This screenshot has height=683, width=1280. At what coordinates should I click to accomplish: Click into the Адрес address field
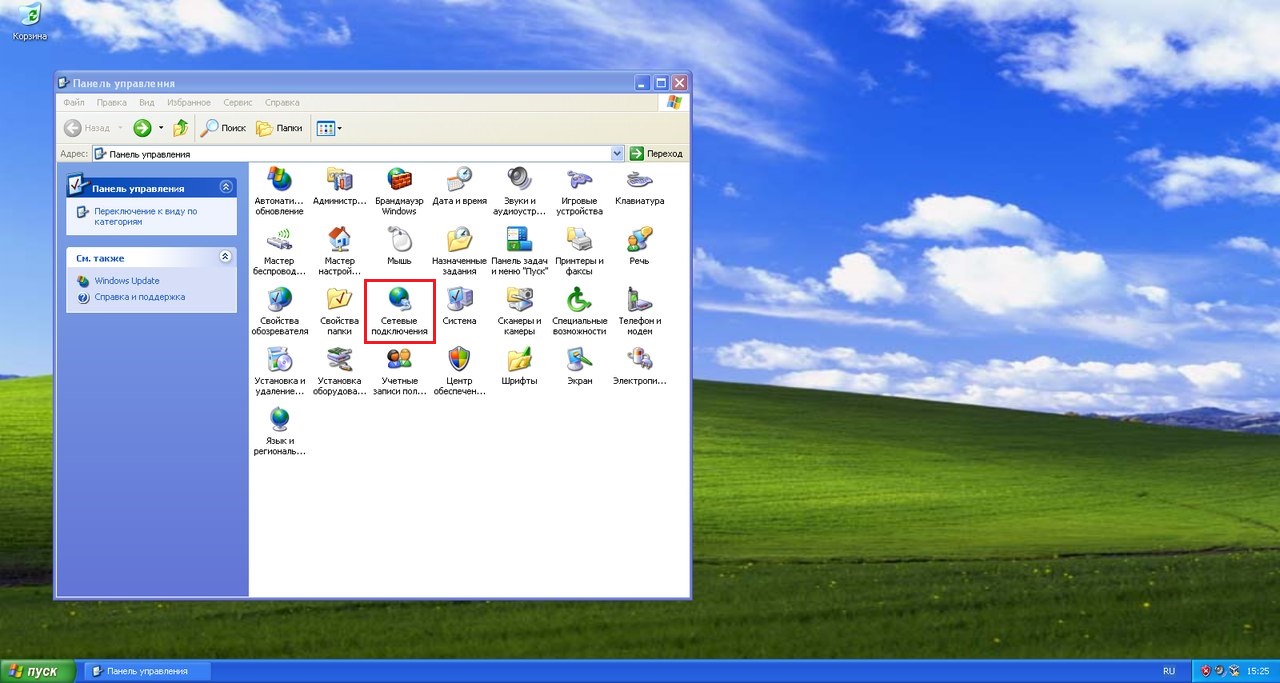coord(358,154)
